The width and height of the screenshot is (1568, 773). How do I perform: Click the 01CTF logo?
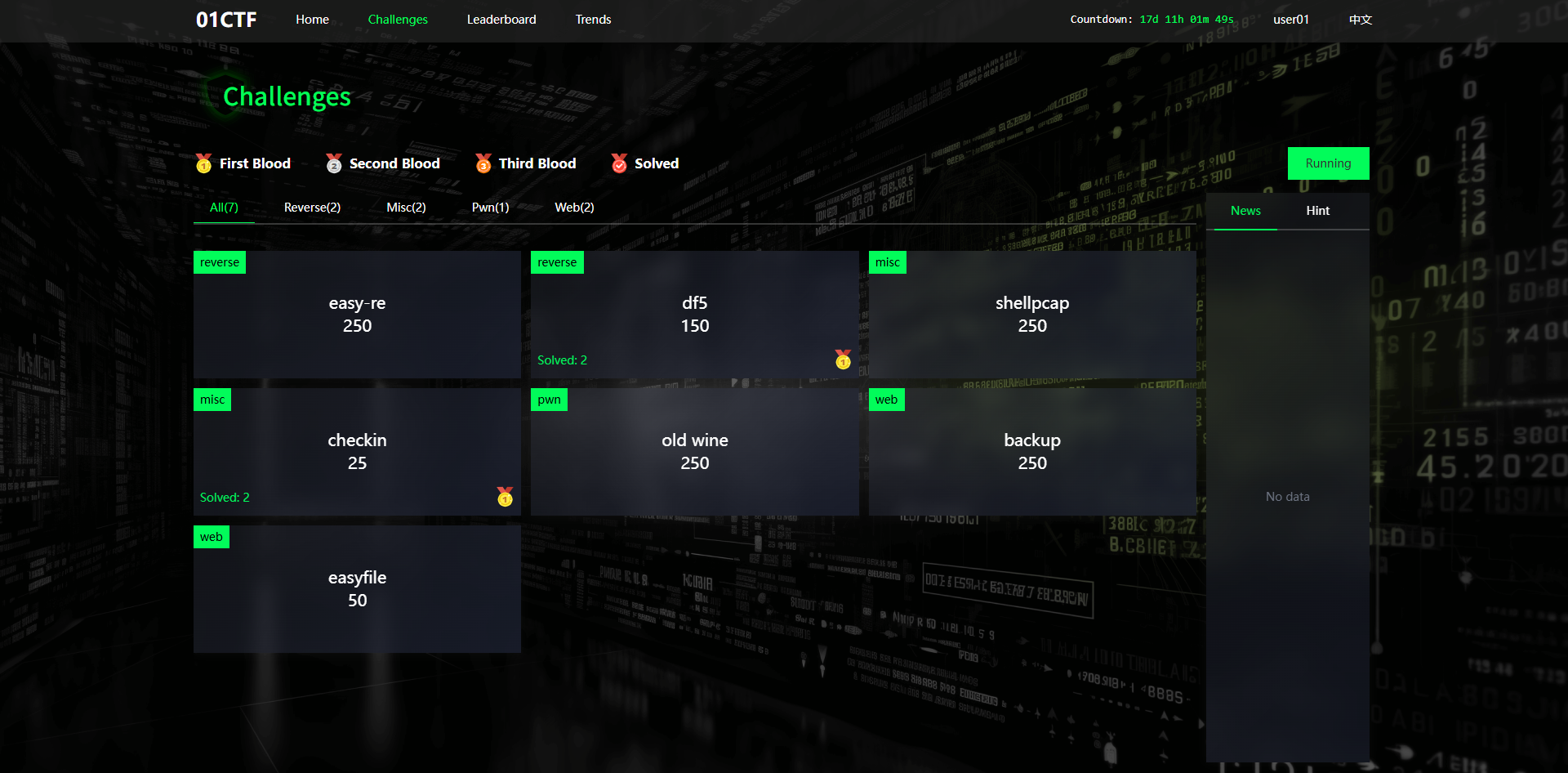(x=225, y=19)
